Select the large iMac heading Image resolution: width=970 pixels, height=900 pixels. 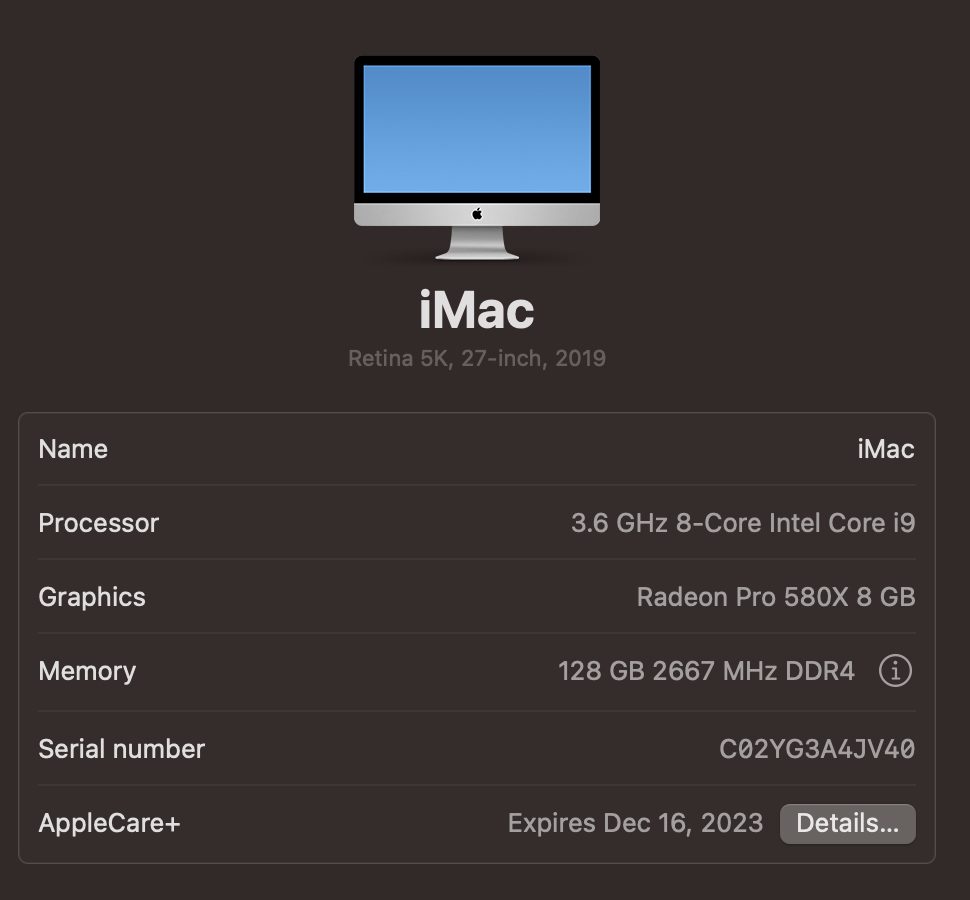tap(476, 310)
